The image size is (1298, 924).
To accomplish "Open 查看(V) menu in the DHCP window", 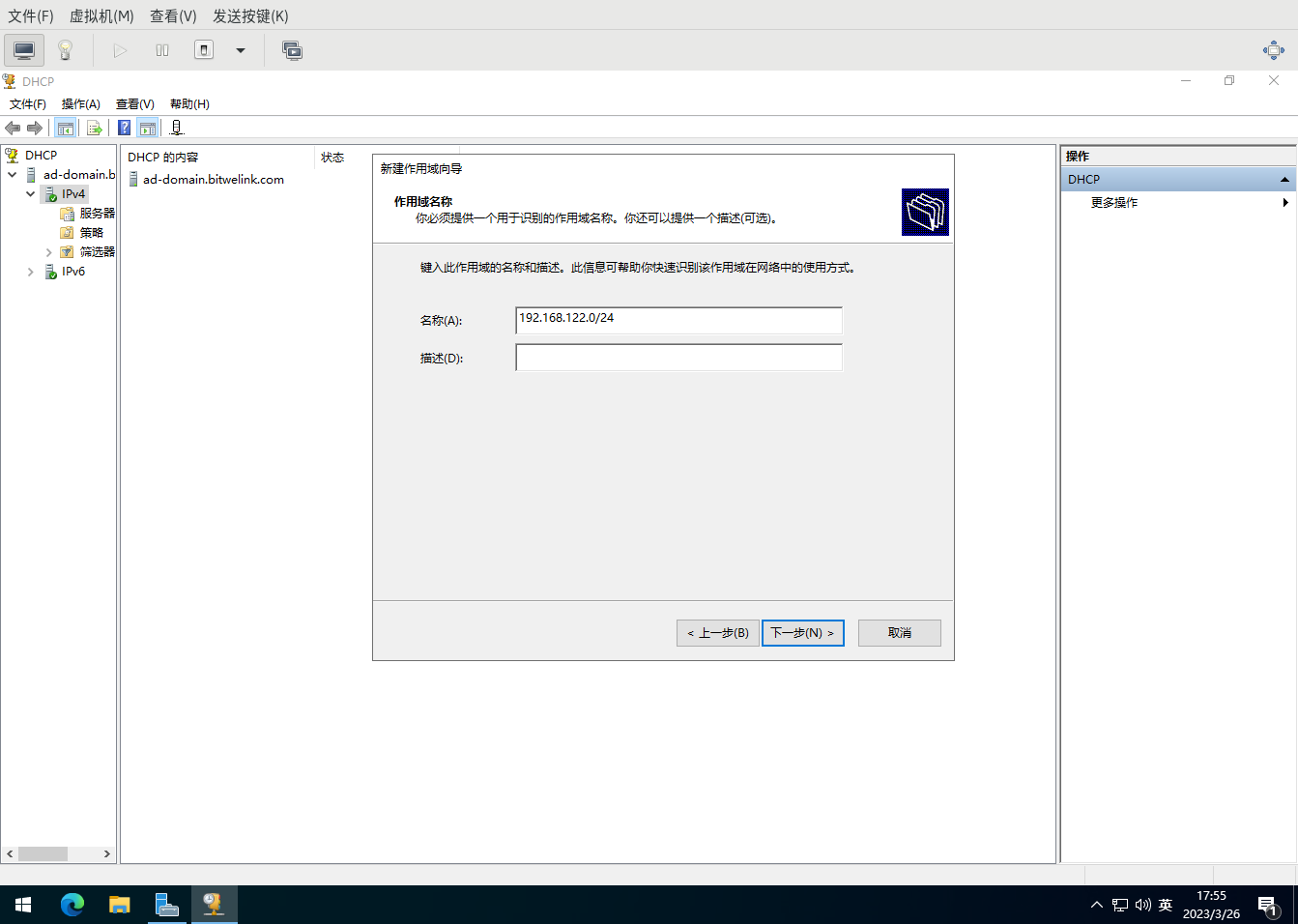I will pyautogui.click(x=135, y=104).
